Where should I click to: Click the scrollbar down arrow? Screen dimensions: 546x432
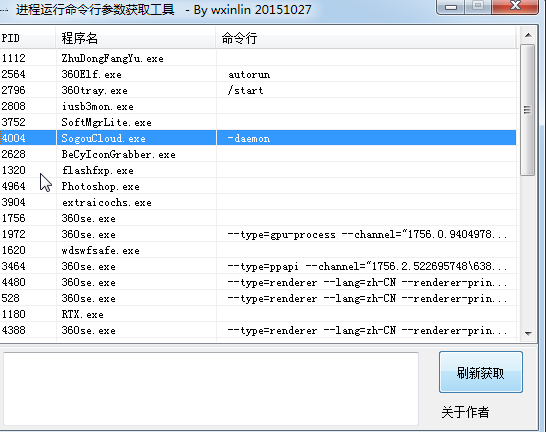coord(528,333)
